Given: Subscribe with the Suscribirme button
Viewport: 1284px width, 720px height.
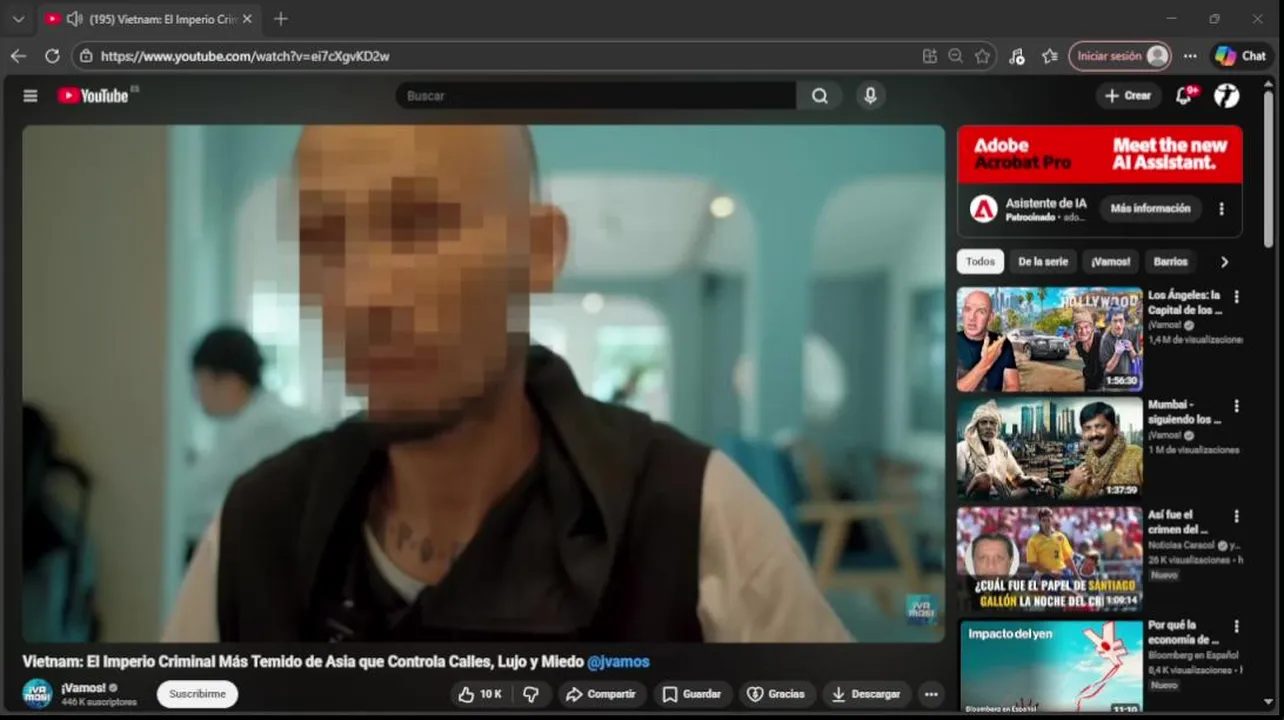Looking at the screenshot, I should tap(197, 694).
